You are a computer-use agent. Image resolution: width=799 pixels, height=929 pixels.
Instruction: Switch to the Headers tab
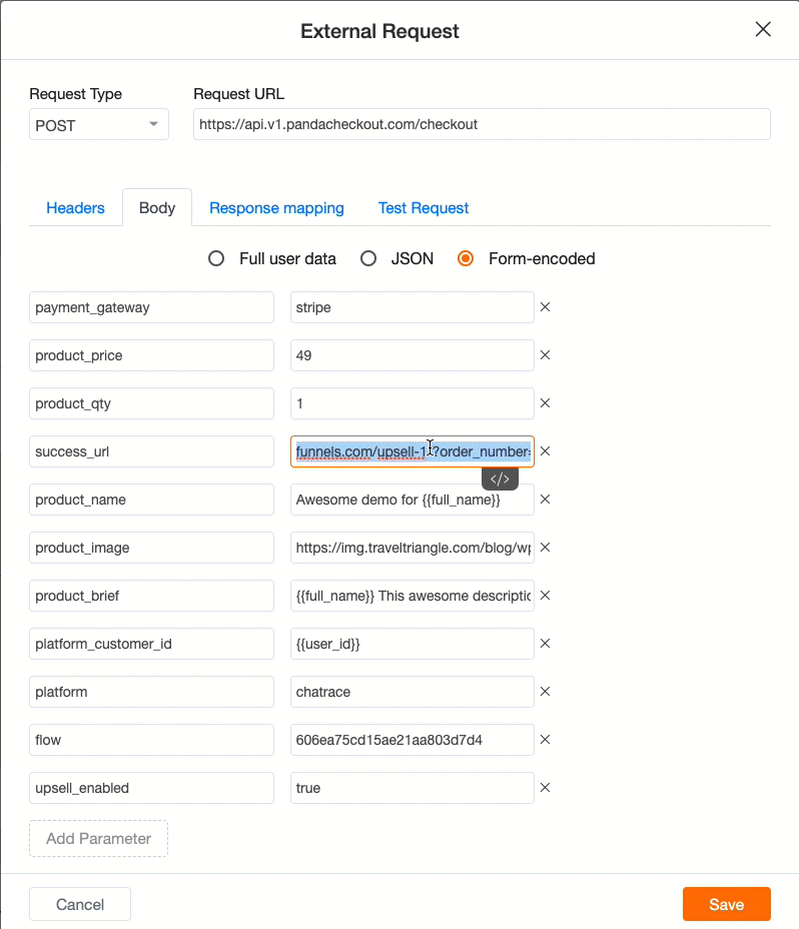pyautogui.click(x=75, y=208)
